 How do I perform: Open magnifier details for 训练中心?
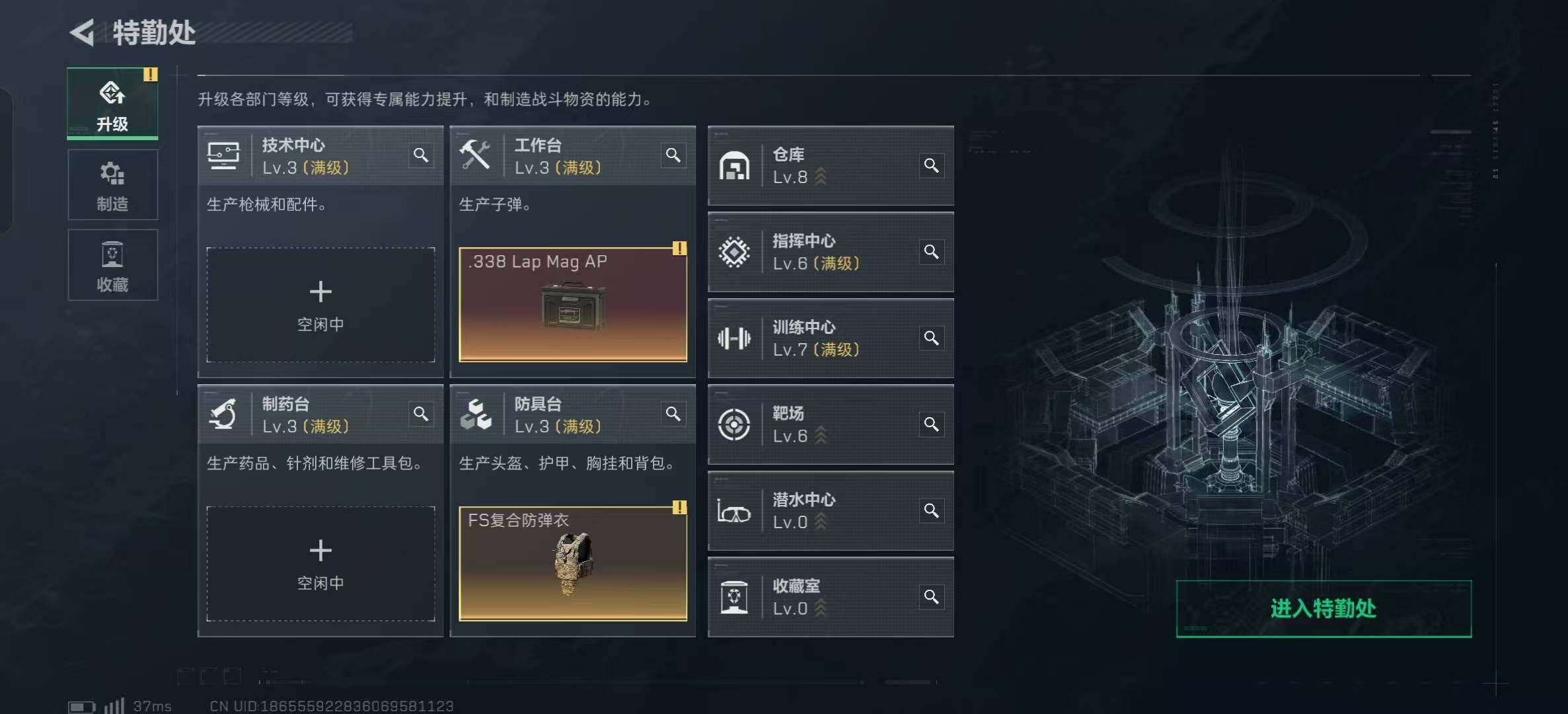click(932, 338)
